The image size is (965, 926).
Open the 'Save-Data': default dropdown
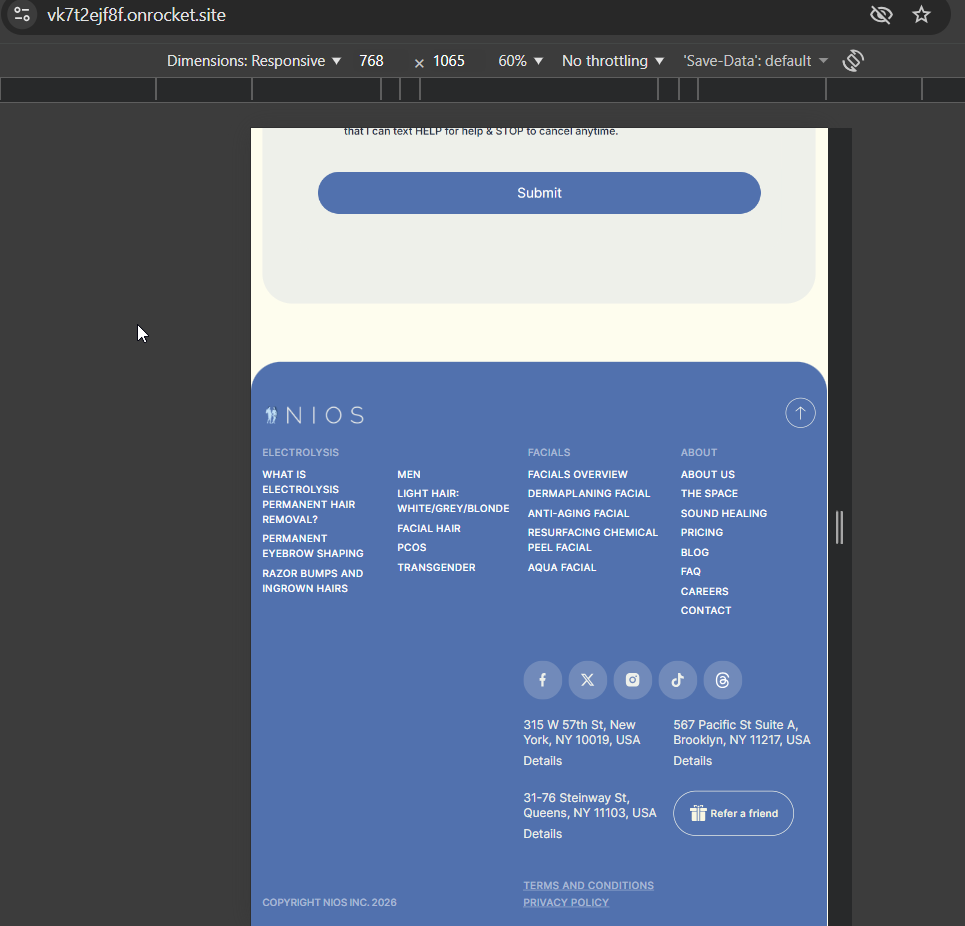click(755, 61)
